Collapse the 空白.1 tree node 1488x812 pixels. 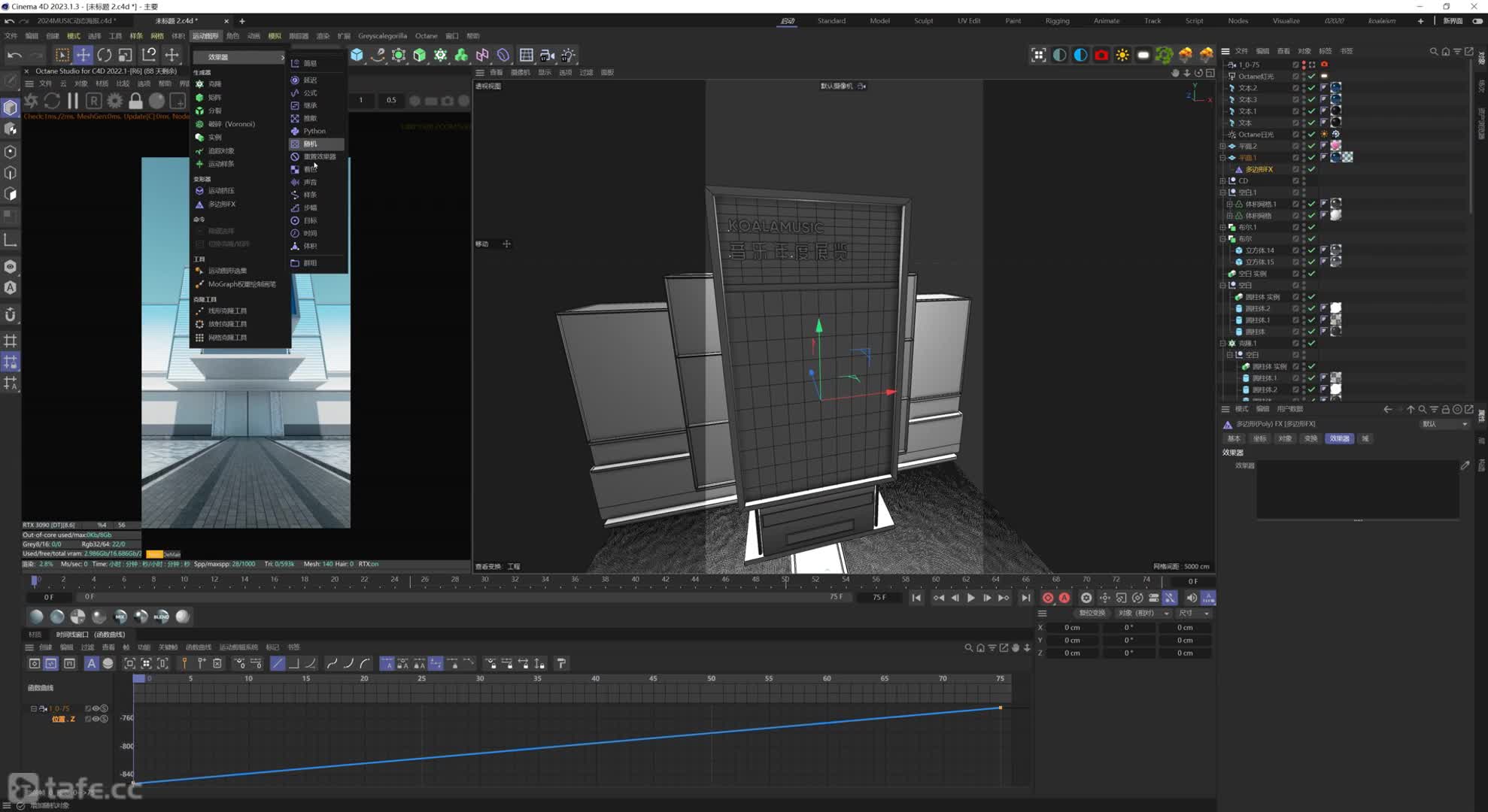pyautogui.click(x=1222, y=192)
